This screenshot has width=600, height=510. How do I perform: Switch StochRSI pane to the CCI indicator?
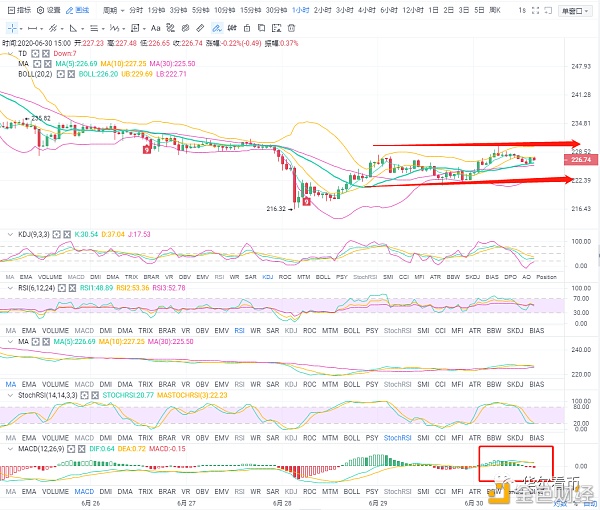(440, 438)
